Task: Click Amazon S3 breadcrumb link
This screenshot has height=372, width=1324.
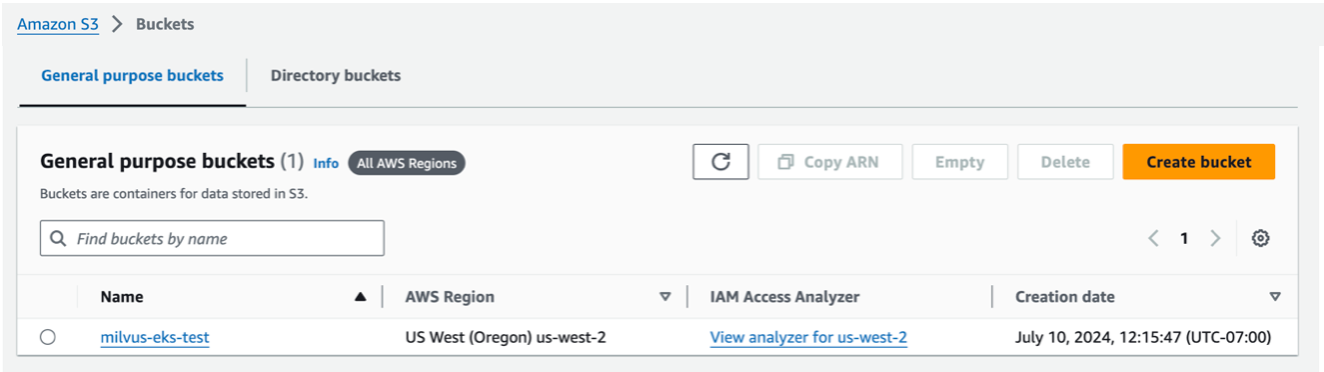Action: [58, 25]
